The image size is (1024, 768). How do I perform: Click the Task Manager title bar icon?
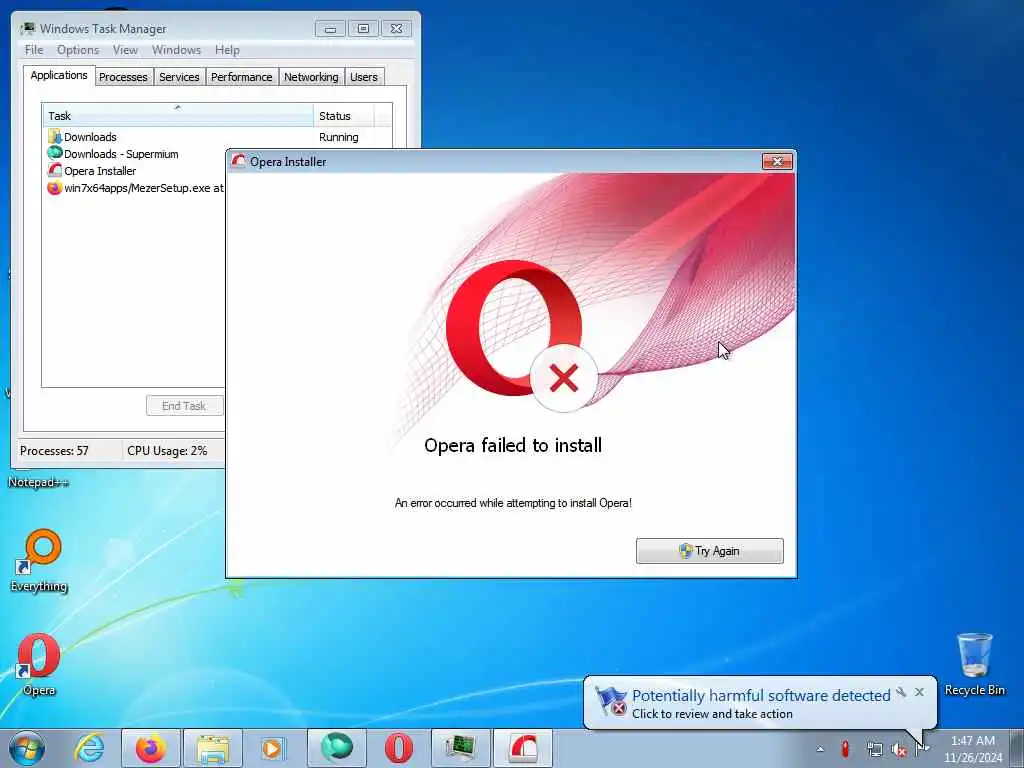click(x=28, y=28)
